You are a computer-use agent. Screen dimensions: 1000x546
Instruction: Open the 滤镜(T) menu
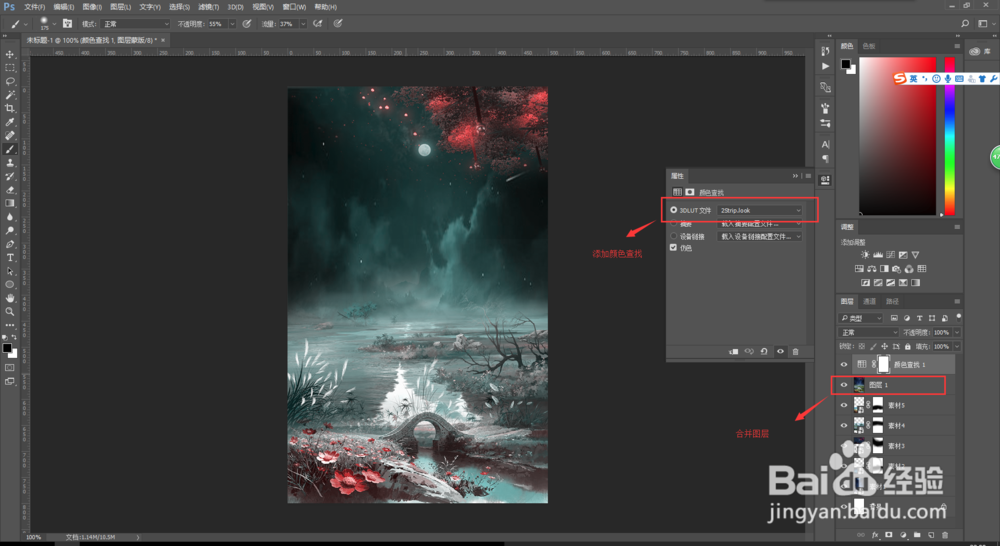[209, 7]
